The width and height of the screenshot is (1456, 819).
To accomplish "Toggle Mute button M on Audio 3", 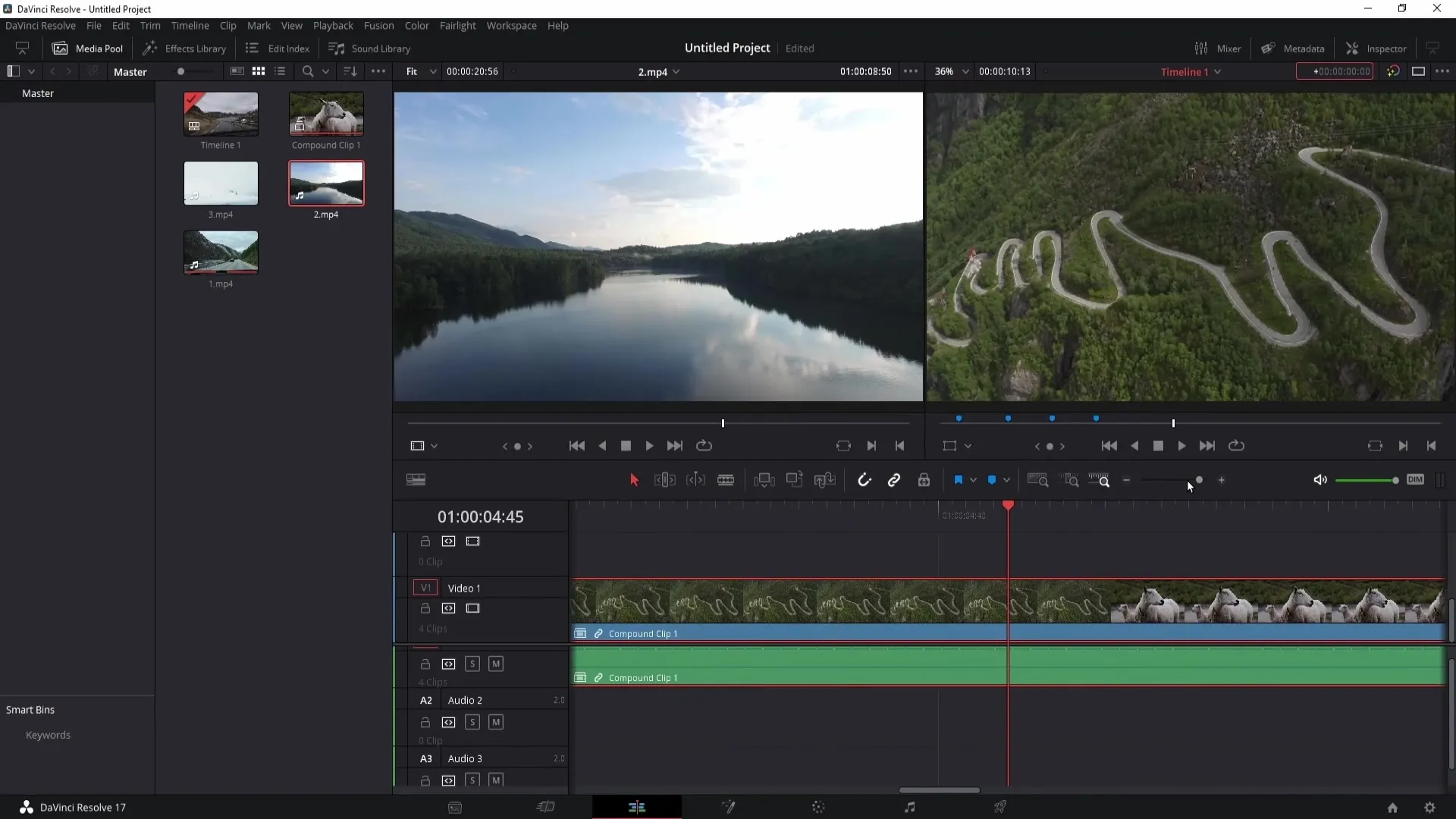I will tap(495, 781).
